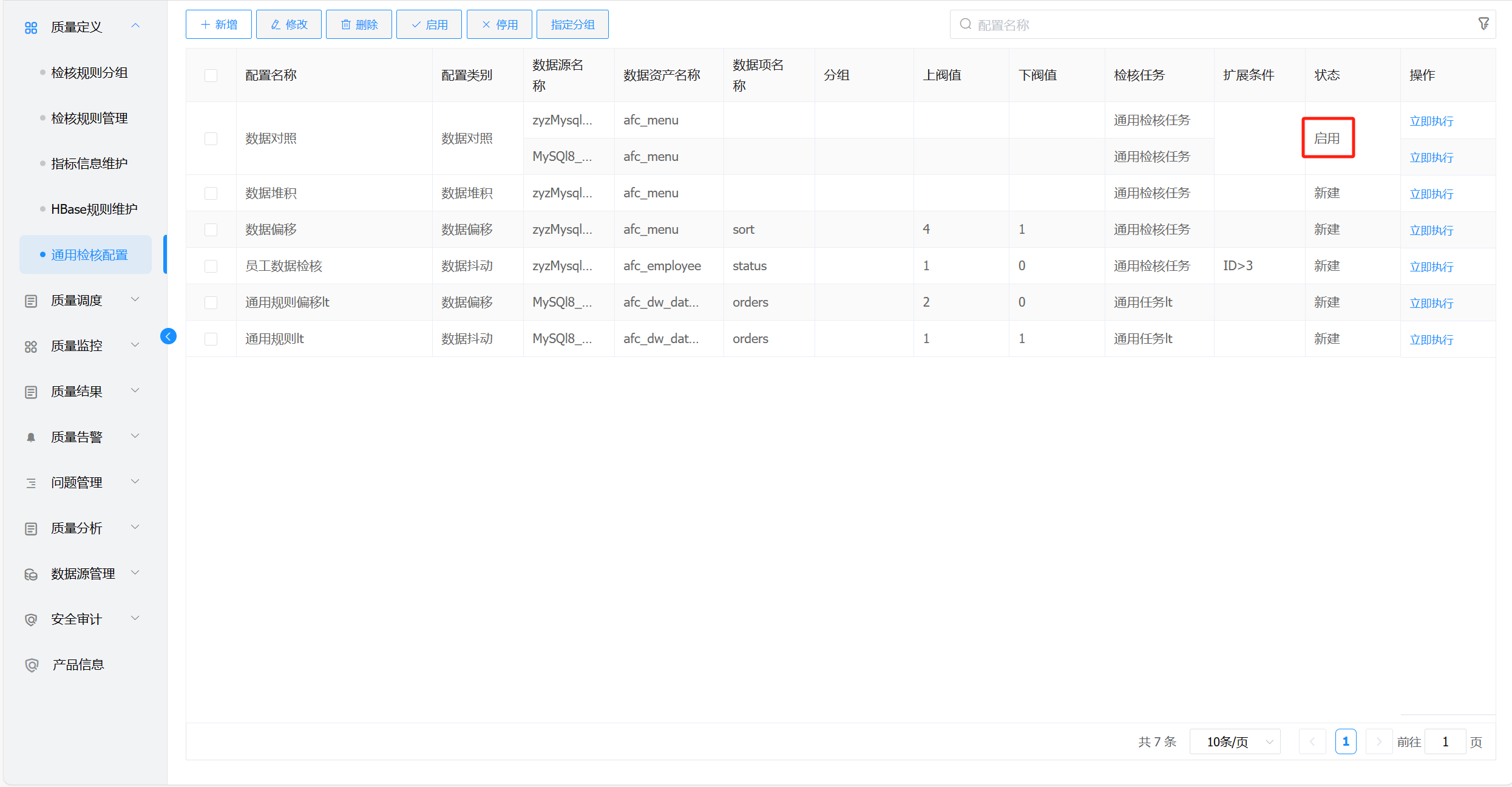1512x787 pixels.
Task: Select the 数据堆积 row checkbox
Action: coord(211,193)
